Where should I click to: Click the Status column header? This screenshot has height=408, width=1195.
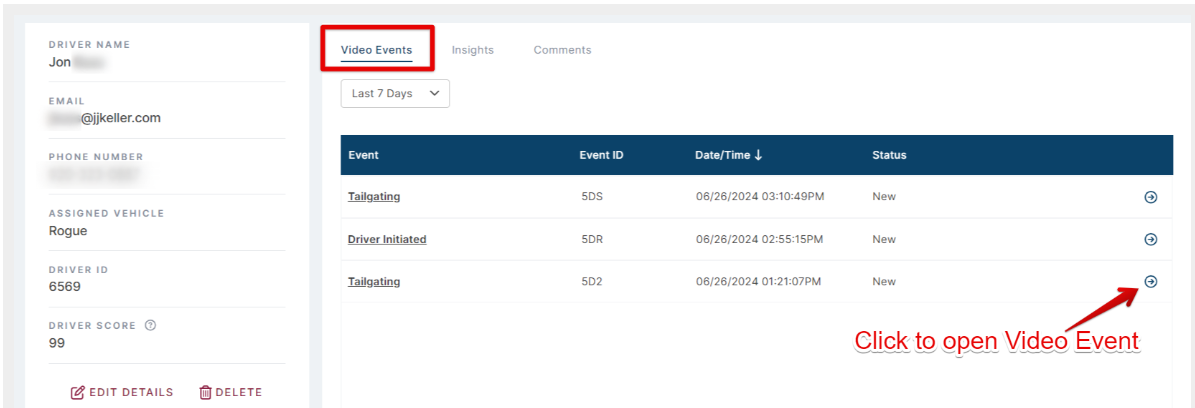pyautogui.click(x=889, y=155)
